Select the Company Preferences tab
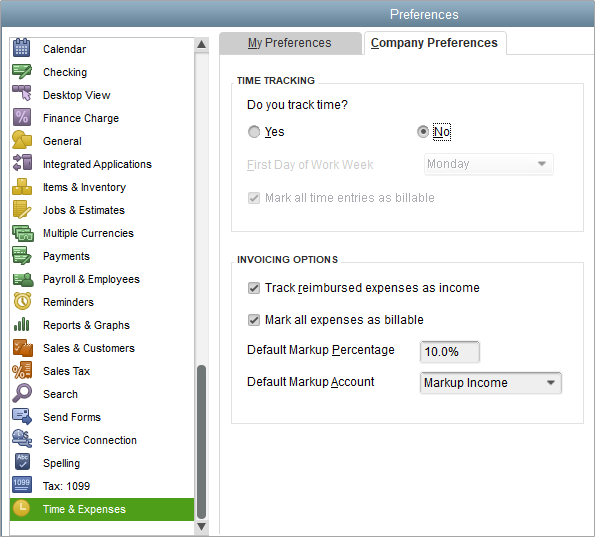 click(434, 43)
